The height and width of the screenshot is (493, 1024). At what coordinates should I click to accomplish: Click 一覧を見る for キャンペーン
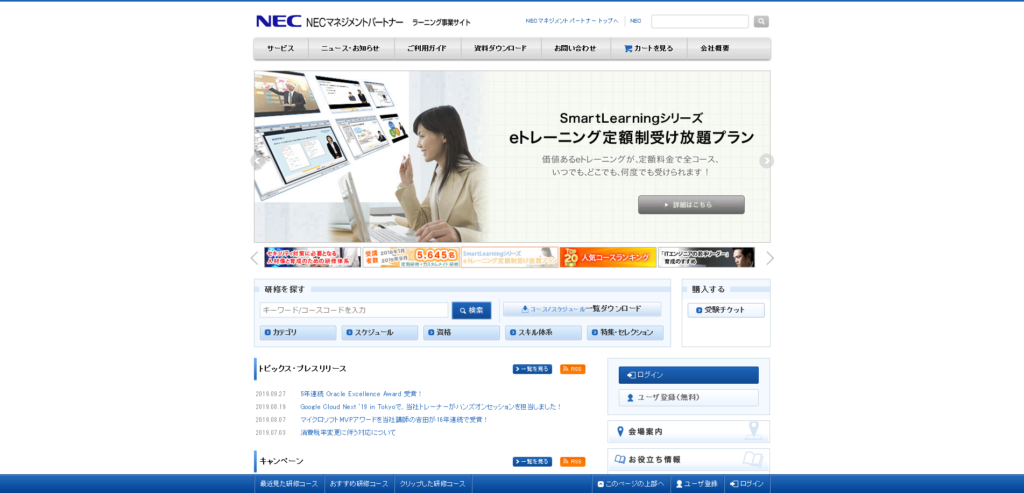[x=532, y=462]
